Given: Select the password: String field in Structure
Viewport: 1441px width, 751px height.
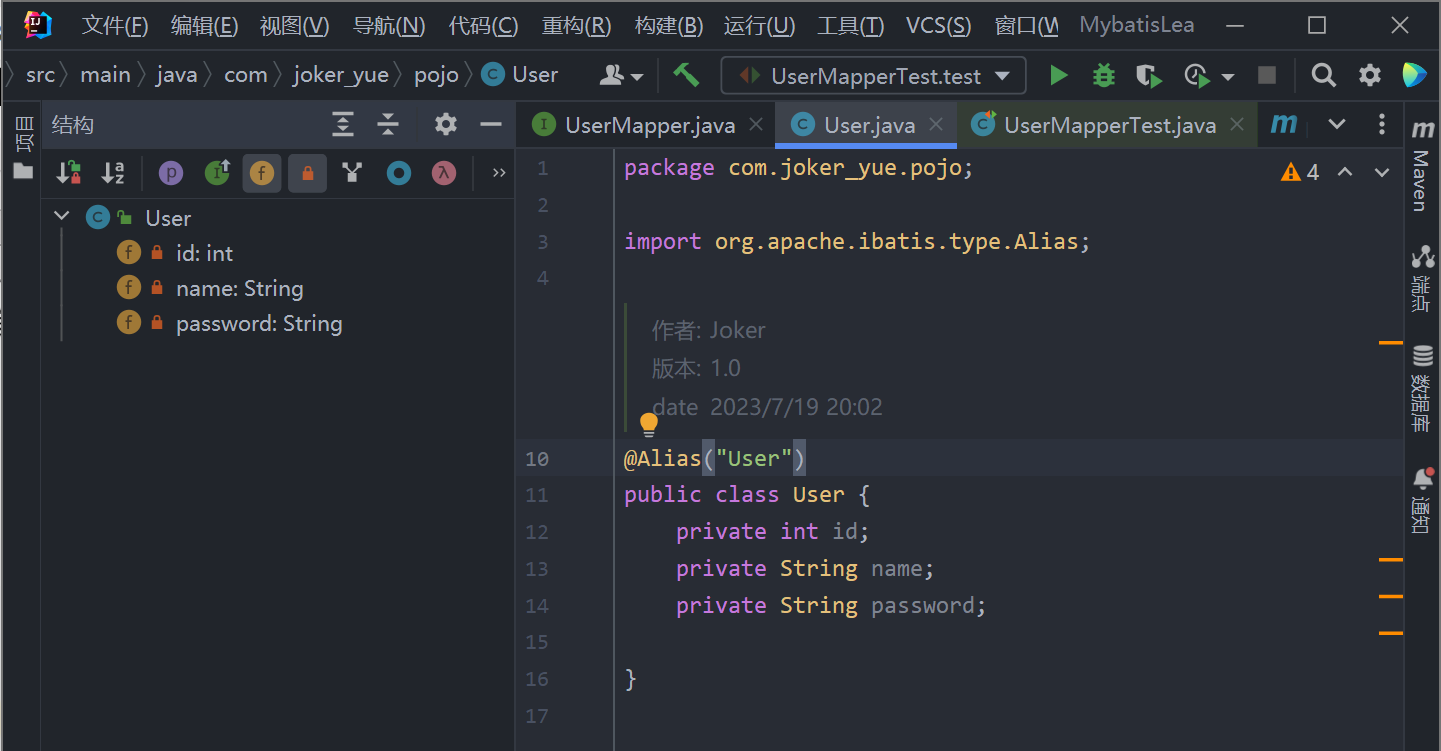Looking at the screenshot, I should [x=258, y=324].
